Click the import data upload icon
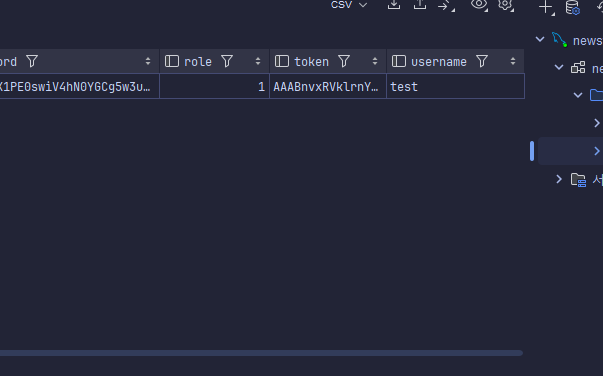This screenshot has height=376, width=603. [420, 5]
